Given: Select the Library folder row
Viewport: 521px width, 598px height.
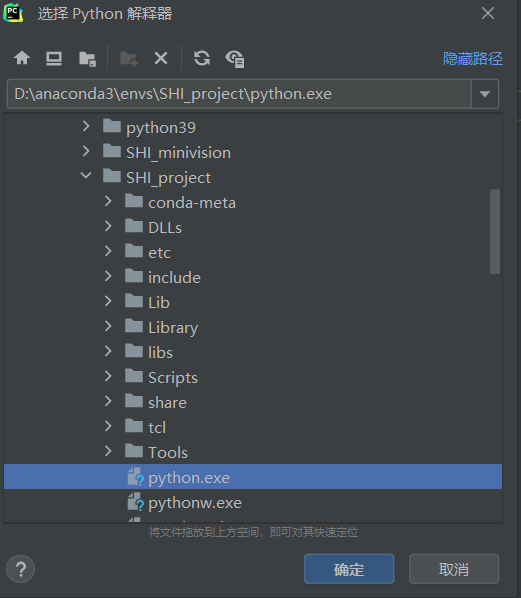Looking at the screenshot, I should (x=253, y=328).
